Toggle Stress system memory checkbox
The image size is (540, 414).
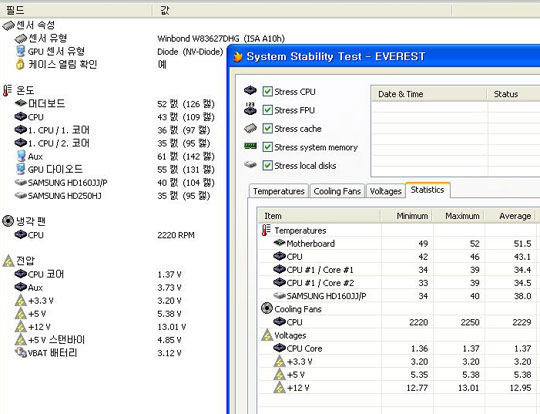(x=267, y=147)
